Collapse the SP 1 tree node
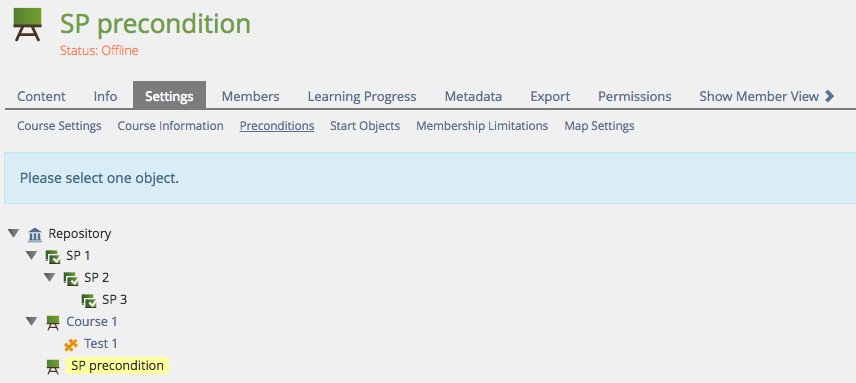Image resolution: width=856 pixels, height=383 pixels. 32,255
